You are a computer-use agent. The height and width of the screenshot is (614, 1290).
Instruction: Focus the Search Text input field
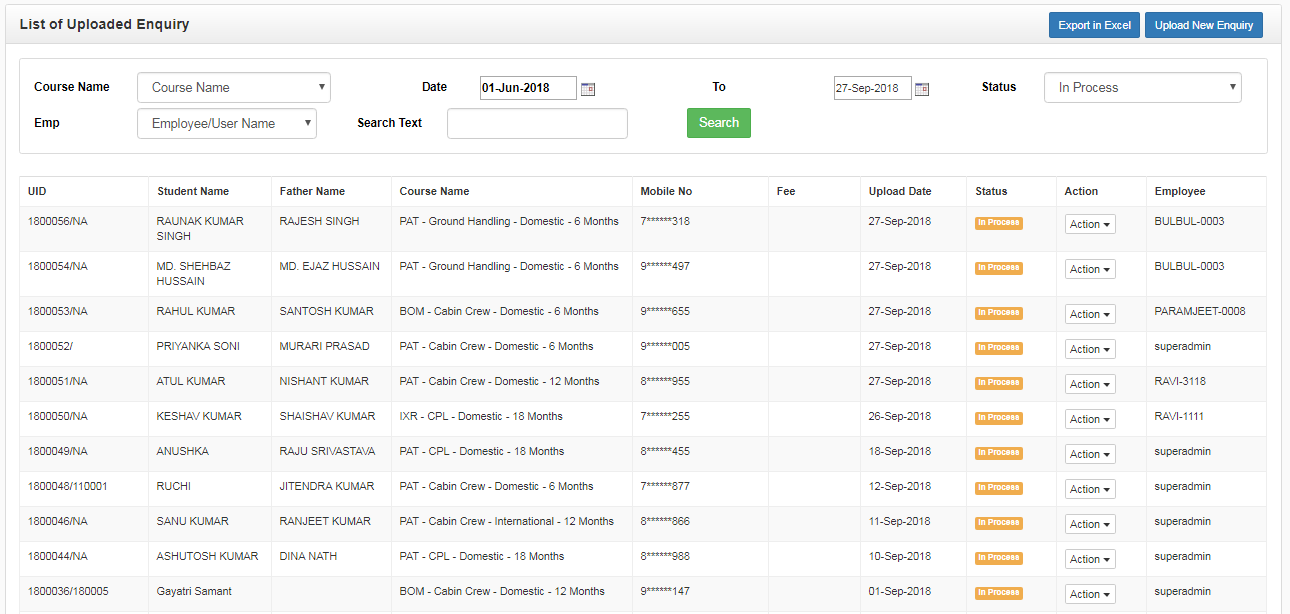pos(537,123)
